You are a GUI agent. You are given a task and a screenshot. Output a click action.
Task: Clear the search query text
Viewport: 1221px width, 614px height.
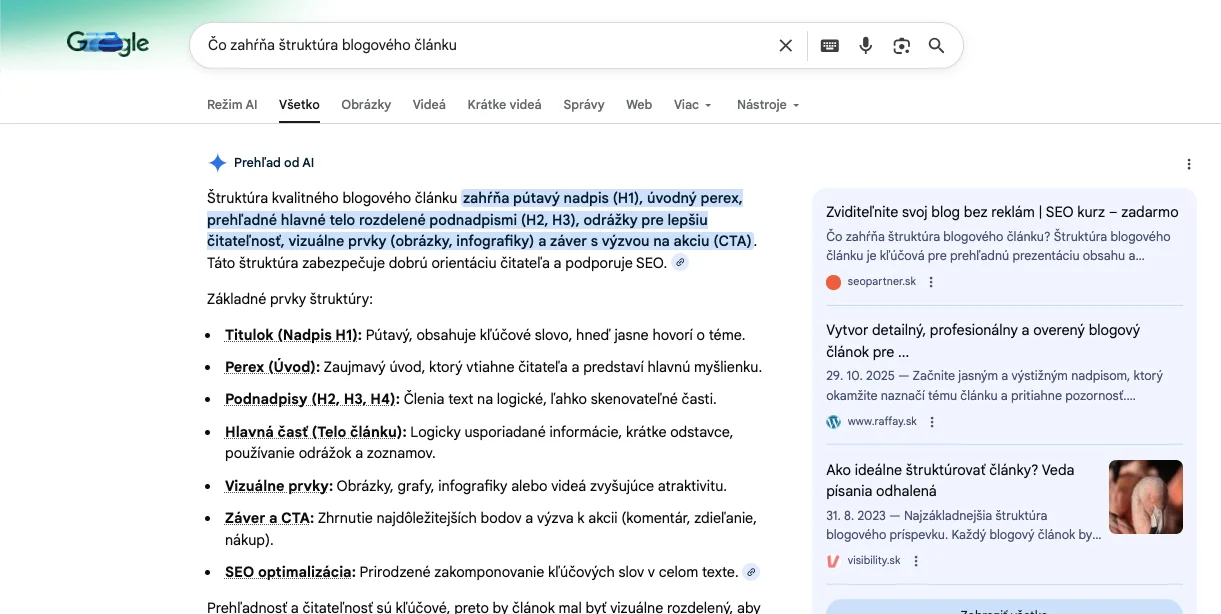coord(785,45)
